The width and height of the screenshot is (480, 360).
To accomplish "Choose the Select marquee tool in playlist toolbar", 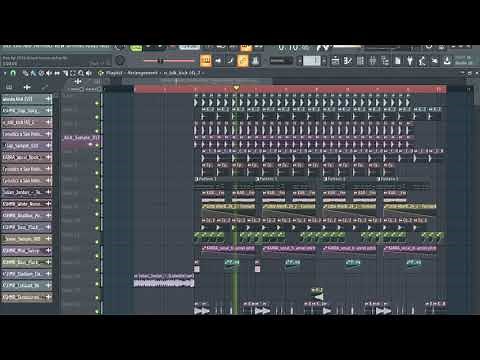I will click(73, 73).
